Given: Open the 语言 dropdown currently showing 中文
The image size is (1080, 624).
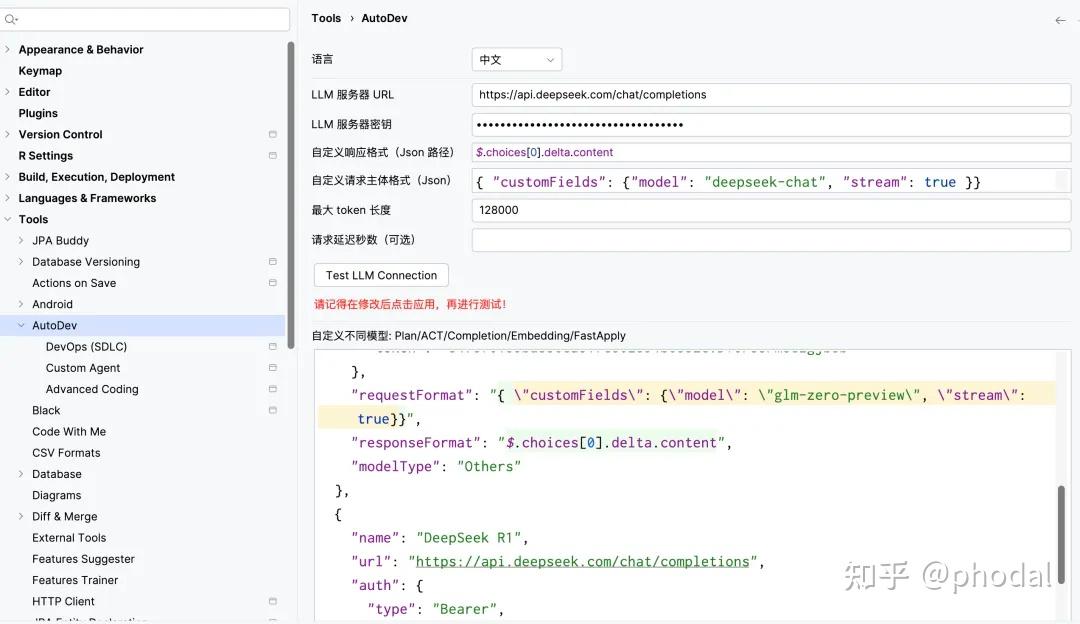Looking at the screenshot, I should click(516, 59).
